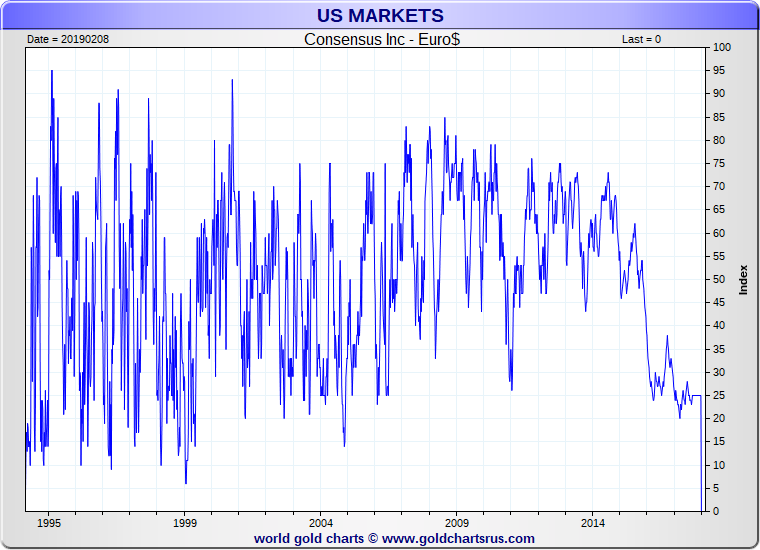The height and width of the screenshot is (550, 760).
Task: Click the 25 value on the y-axis
Action: (719, 395)
